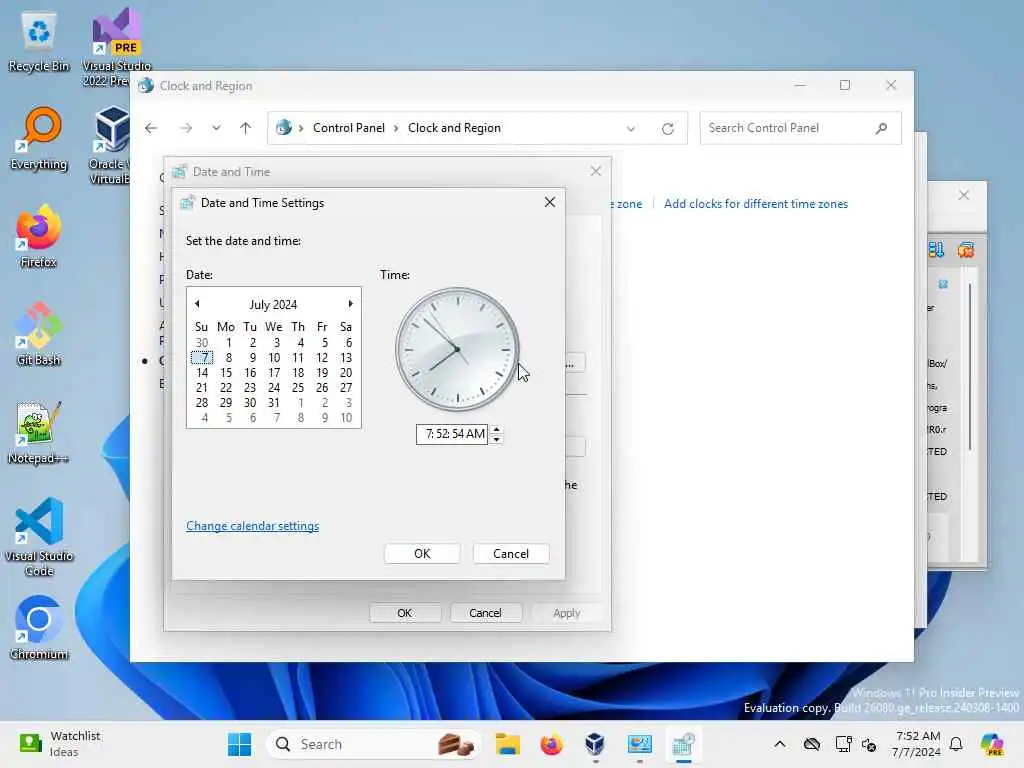Open the Recycle Bin desktop icon

click(x=39, y=42)
